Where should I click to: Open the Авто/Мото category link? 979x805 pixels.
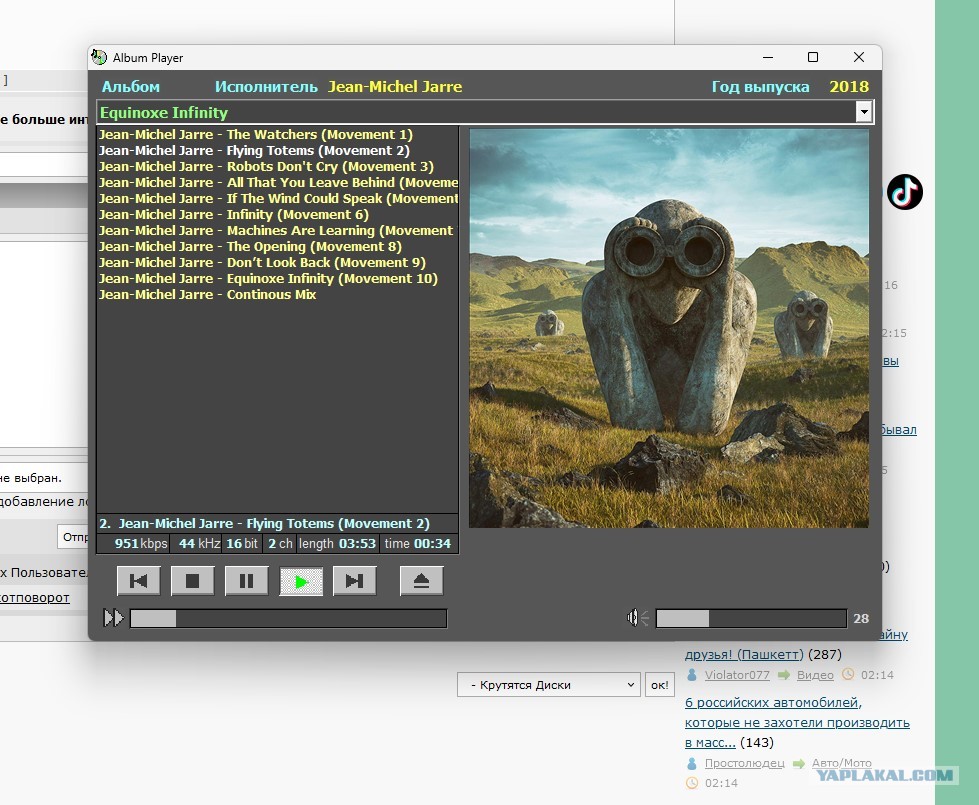pos(842,763)
